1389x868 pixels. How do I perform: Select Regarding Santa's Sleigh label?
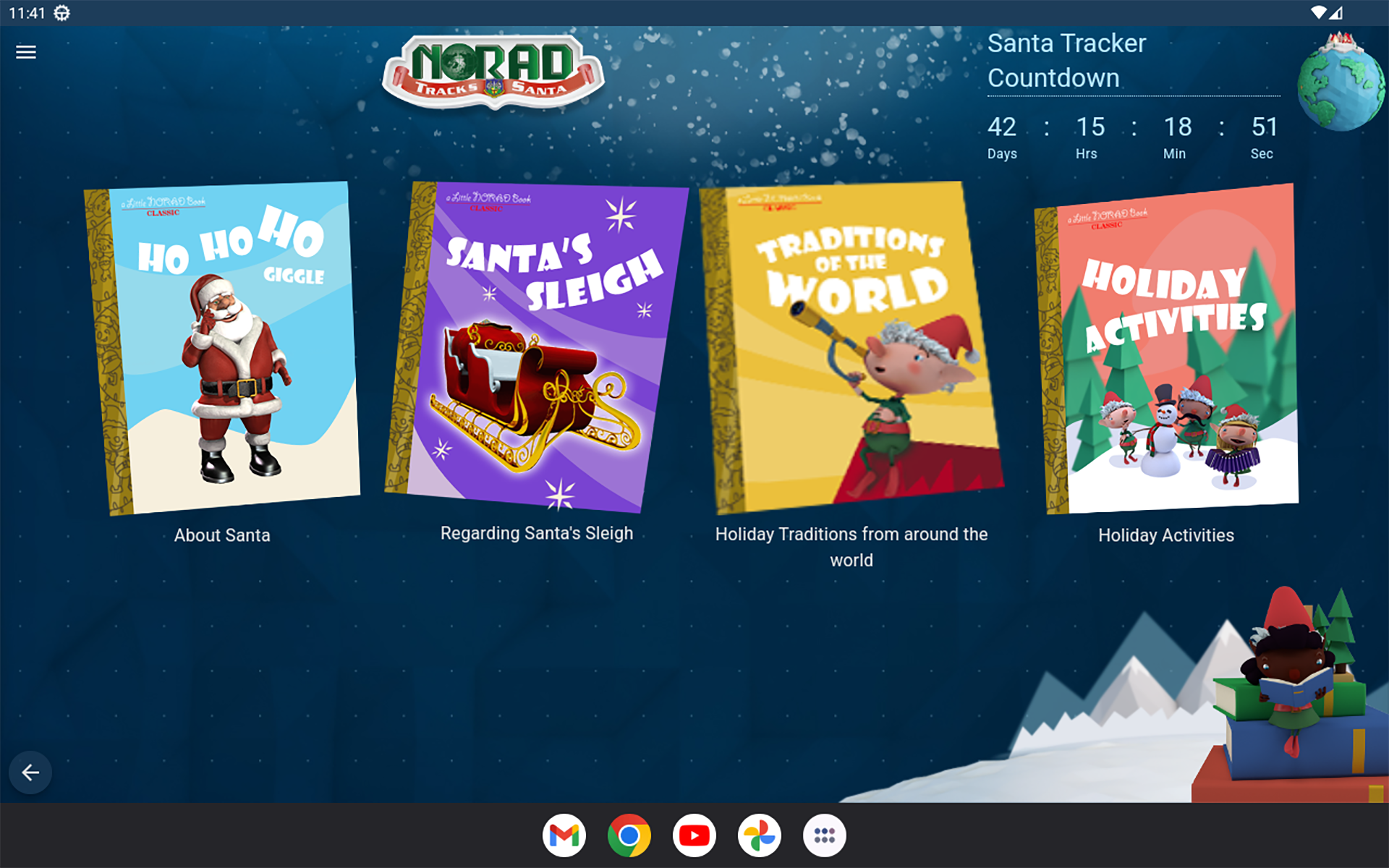pyautogui.click(x=537, y=533)
